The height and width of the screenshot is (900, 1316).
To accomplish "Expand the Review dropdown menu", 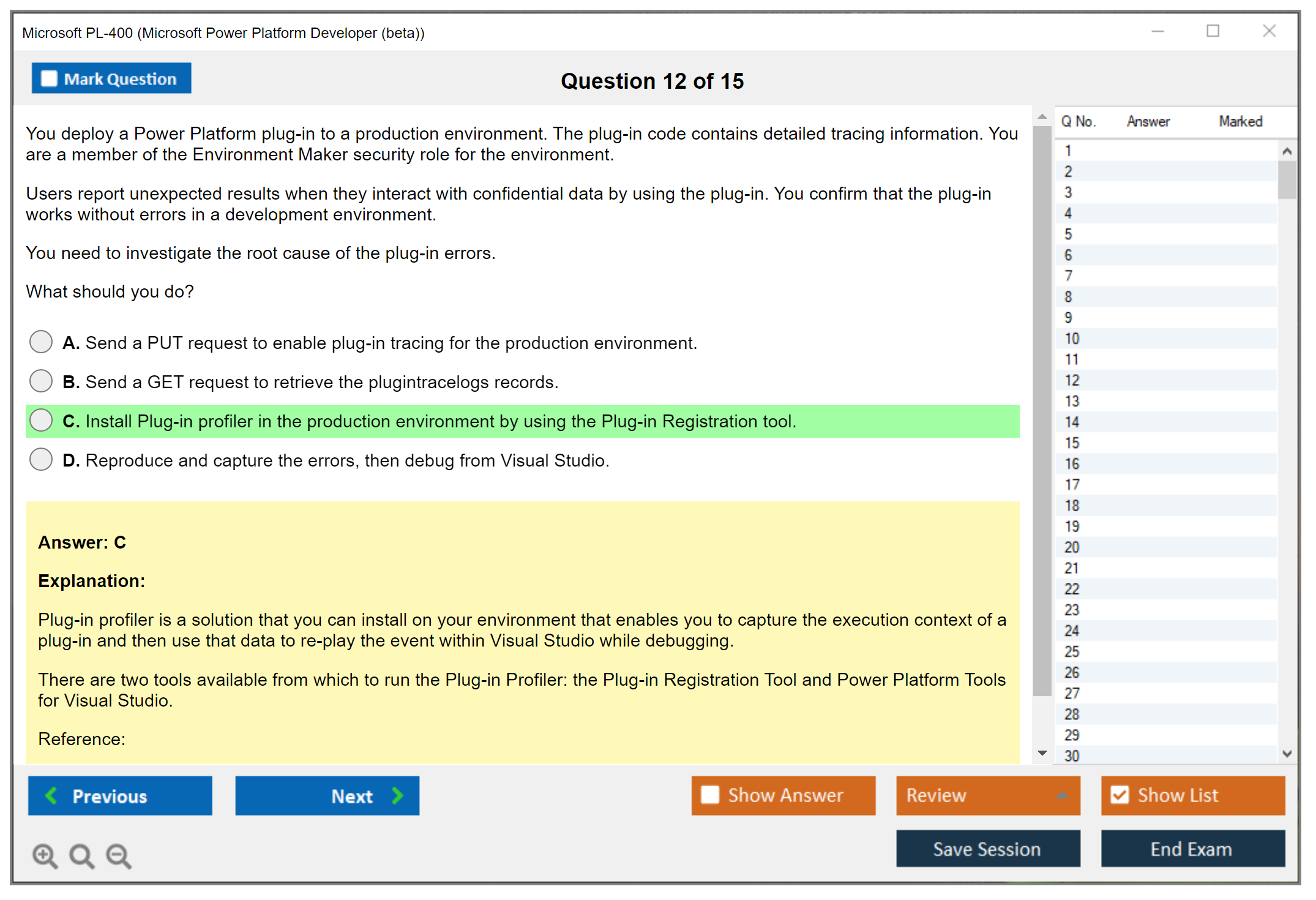I will coord(1062,795).
